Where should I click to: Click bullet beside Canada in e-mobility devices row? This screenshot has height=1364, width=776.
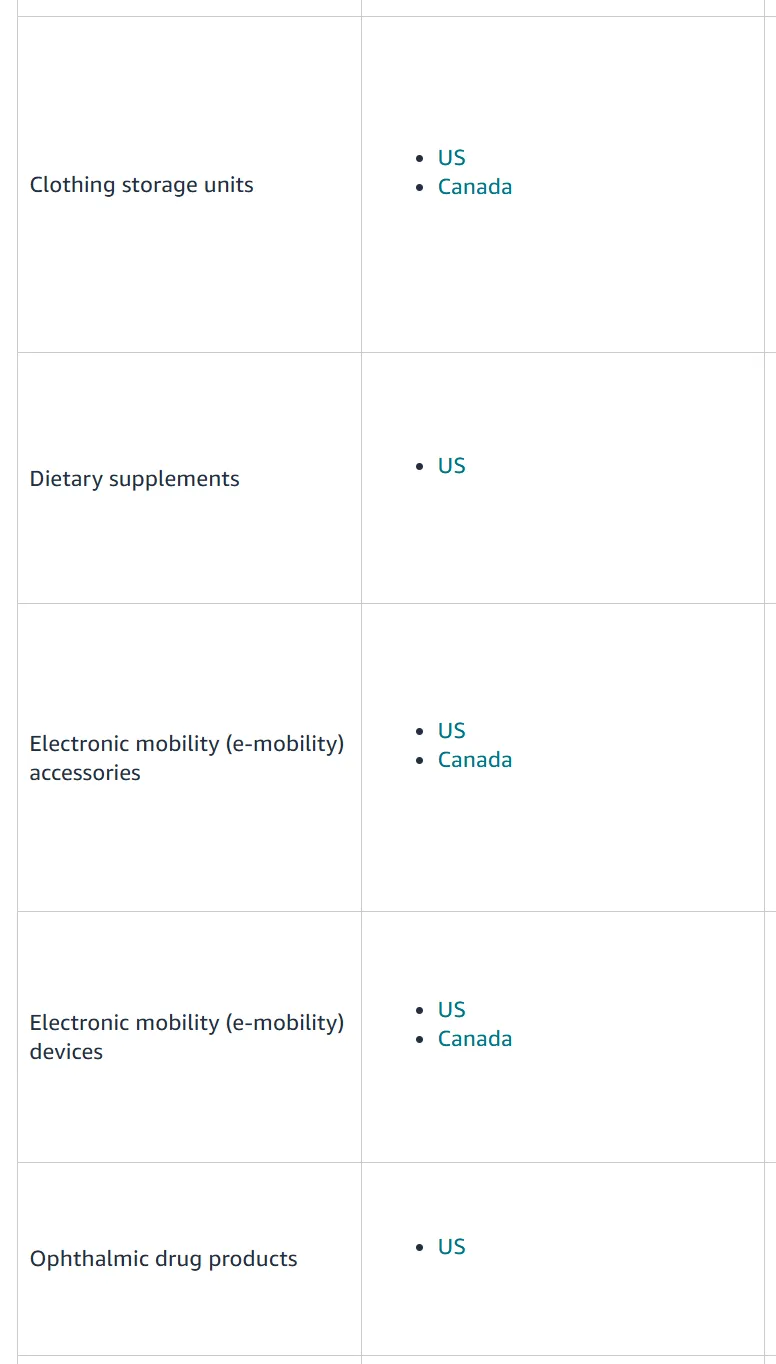coord(420,1039)
